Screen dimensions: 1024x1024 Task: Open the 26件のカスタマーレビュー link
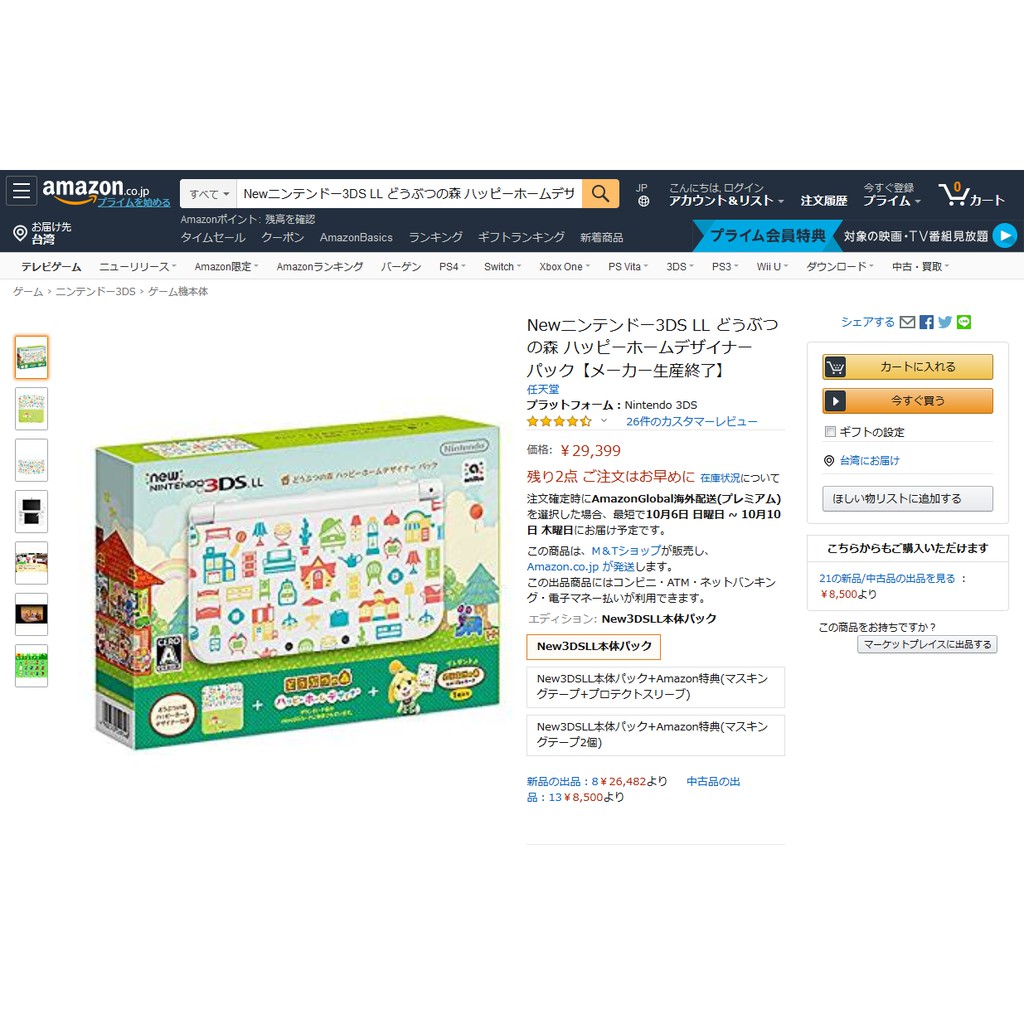pyautogui.click(x=692, y=421)
